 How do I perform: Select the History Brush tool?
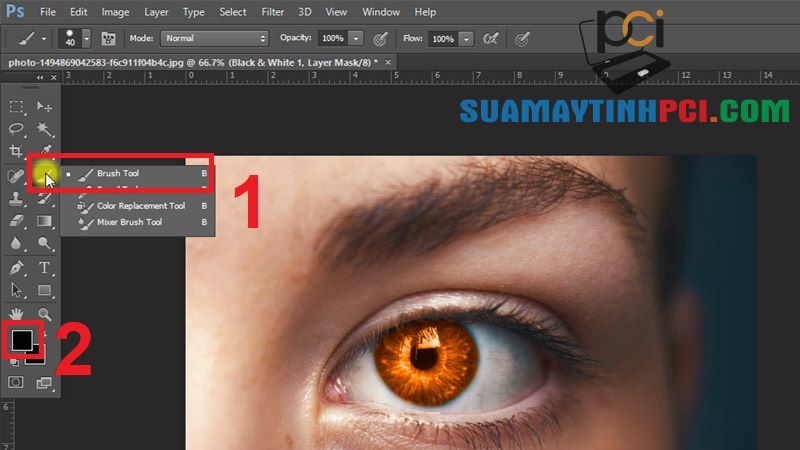(x=44, y=198)
